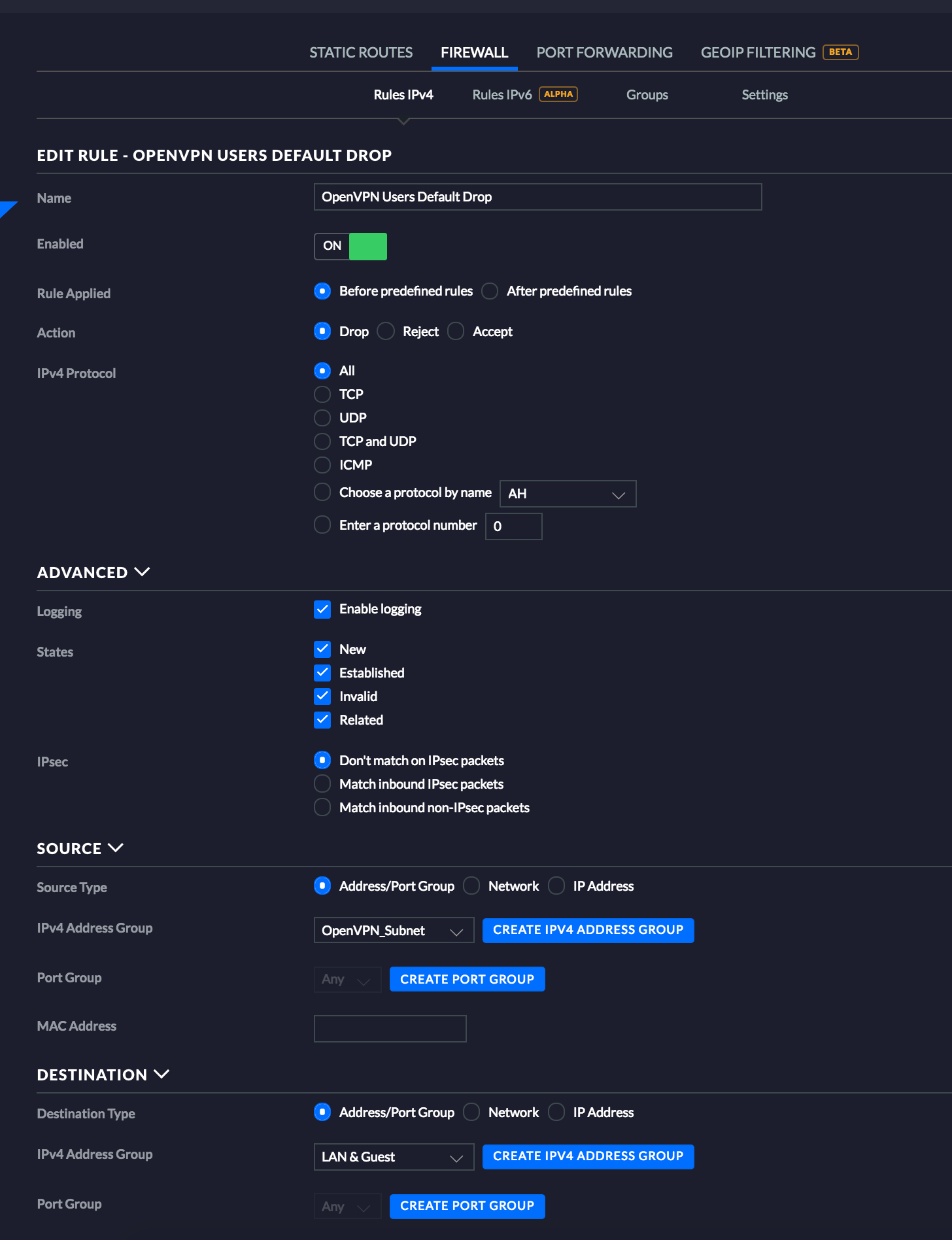This screenshot has height=1240, width=952.
Task: Collapse the Destination section chevron
Action: coord(161,1075)
